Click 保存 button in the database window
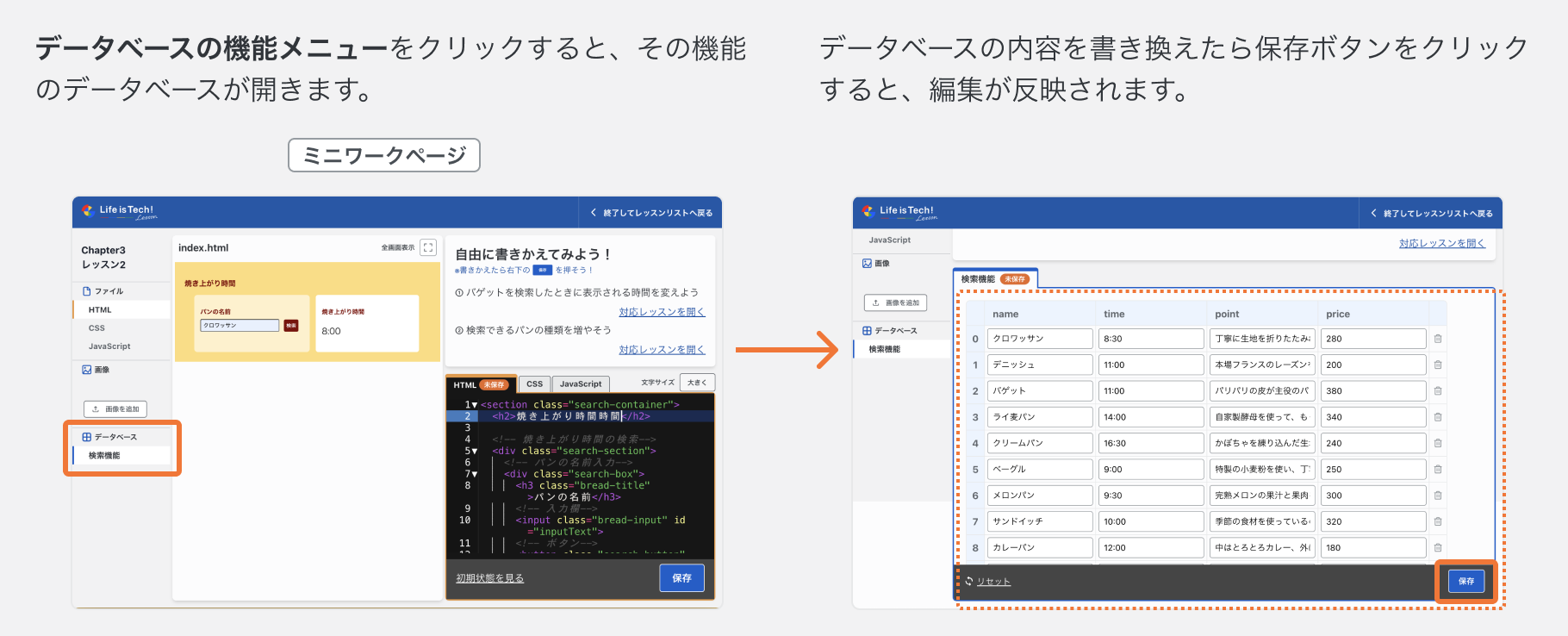 (1465, 582)
